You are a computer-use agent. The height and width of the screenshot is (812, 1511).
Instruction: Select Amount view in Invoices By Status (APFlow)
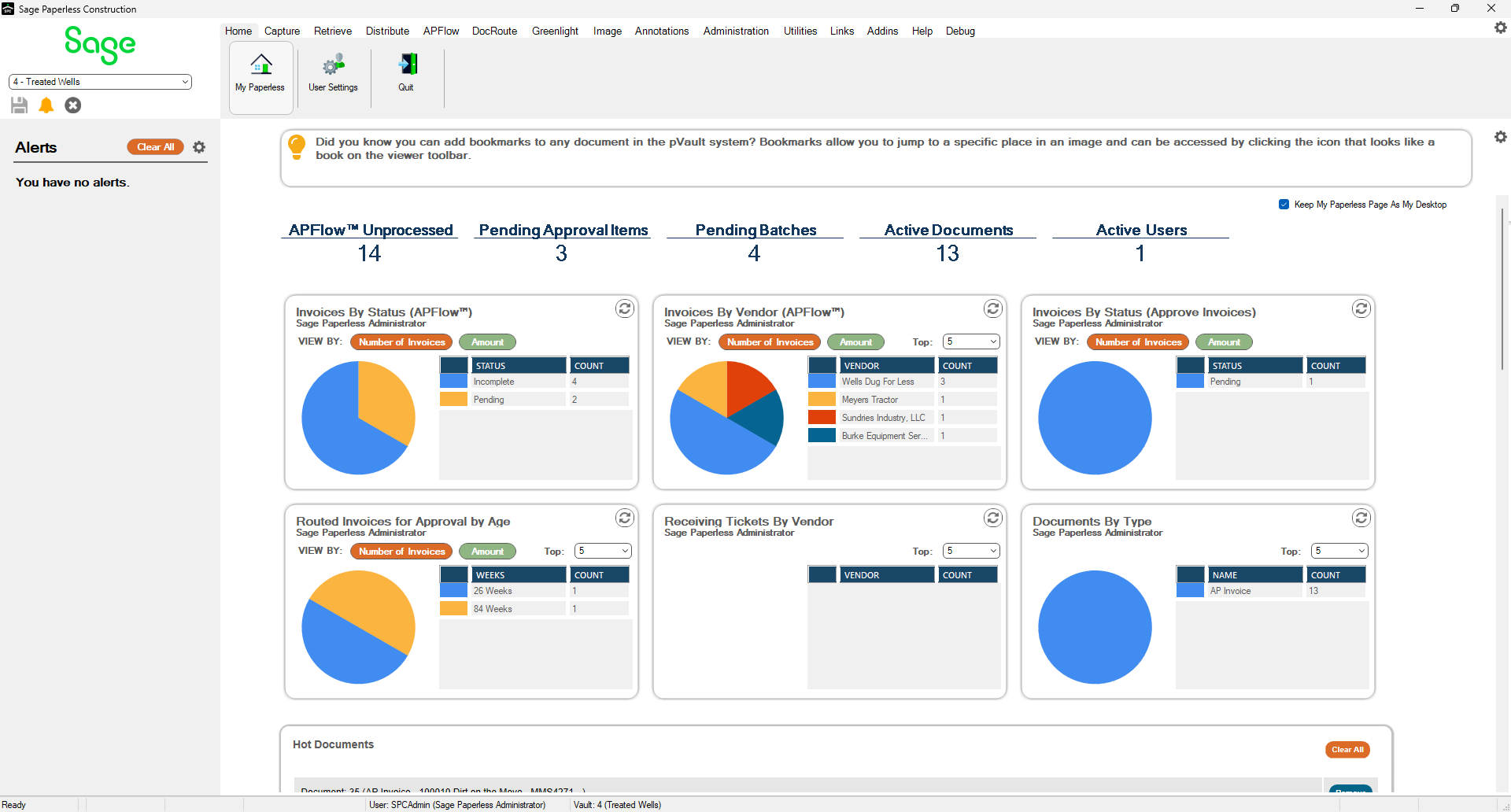tap(488, 342)
